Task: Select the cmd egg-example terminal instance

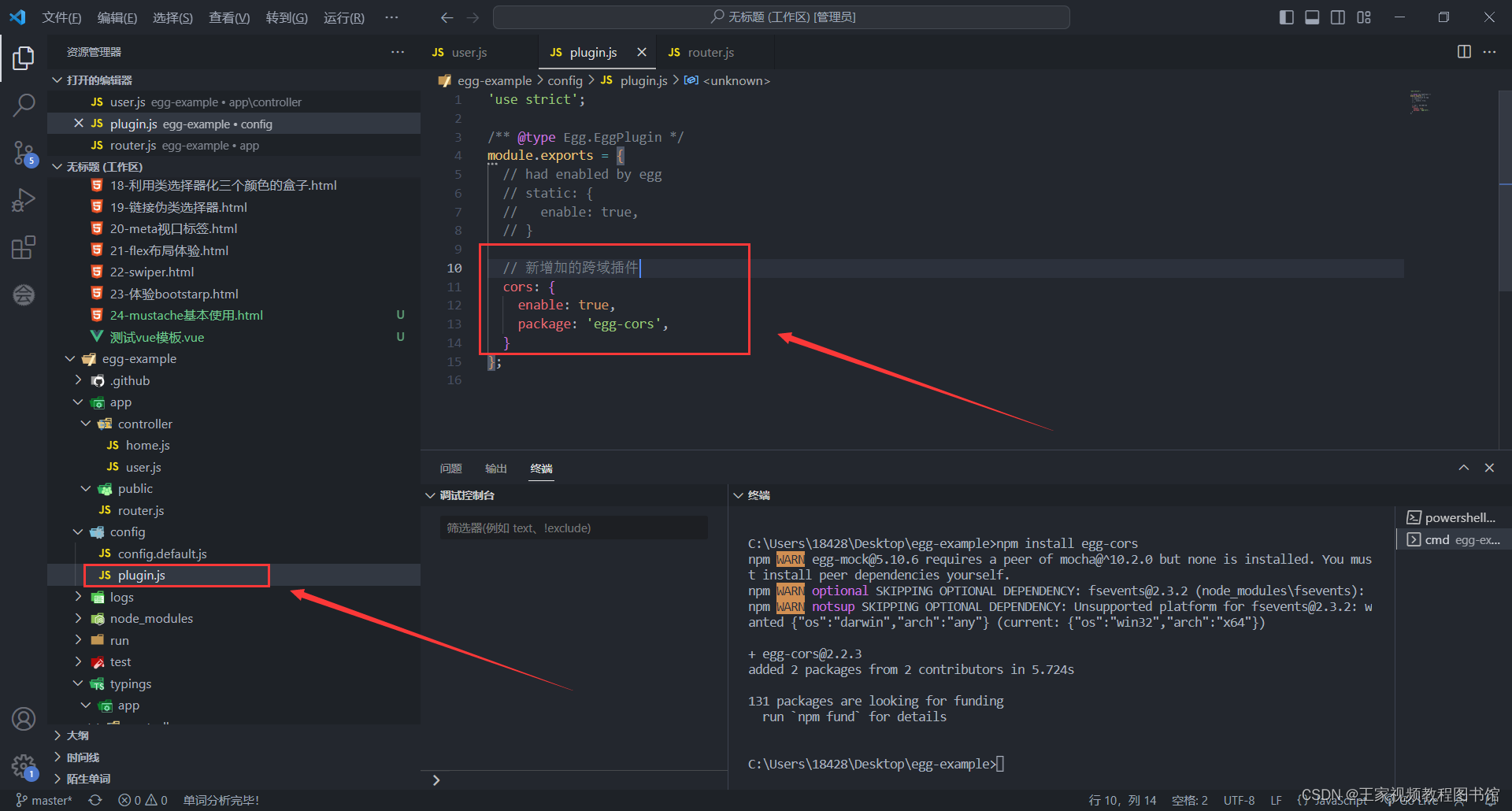Action: [x=1454, y=540]
